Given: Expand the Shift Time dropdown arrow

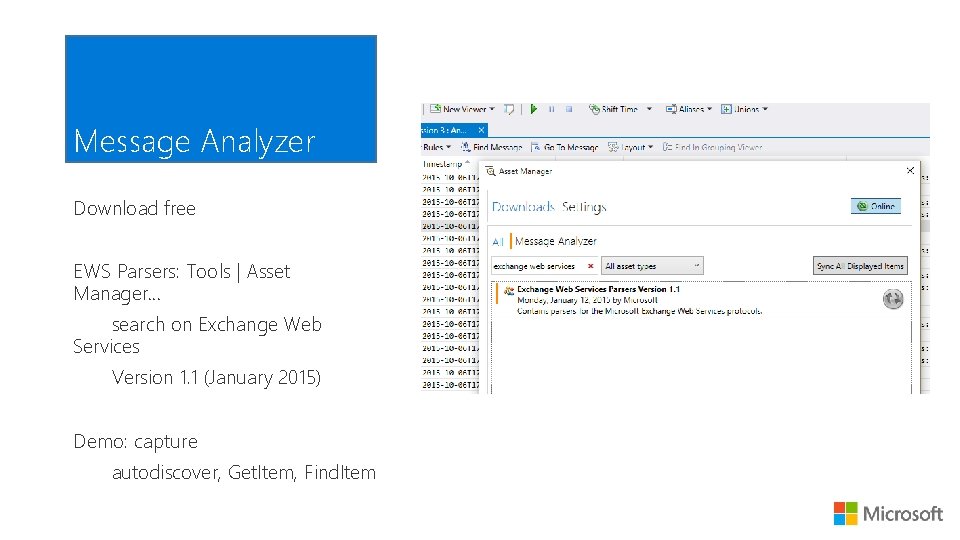Looking at the screenshot, I should (x=649, y=109).
